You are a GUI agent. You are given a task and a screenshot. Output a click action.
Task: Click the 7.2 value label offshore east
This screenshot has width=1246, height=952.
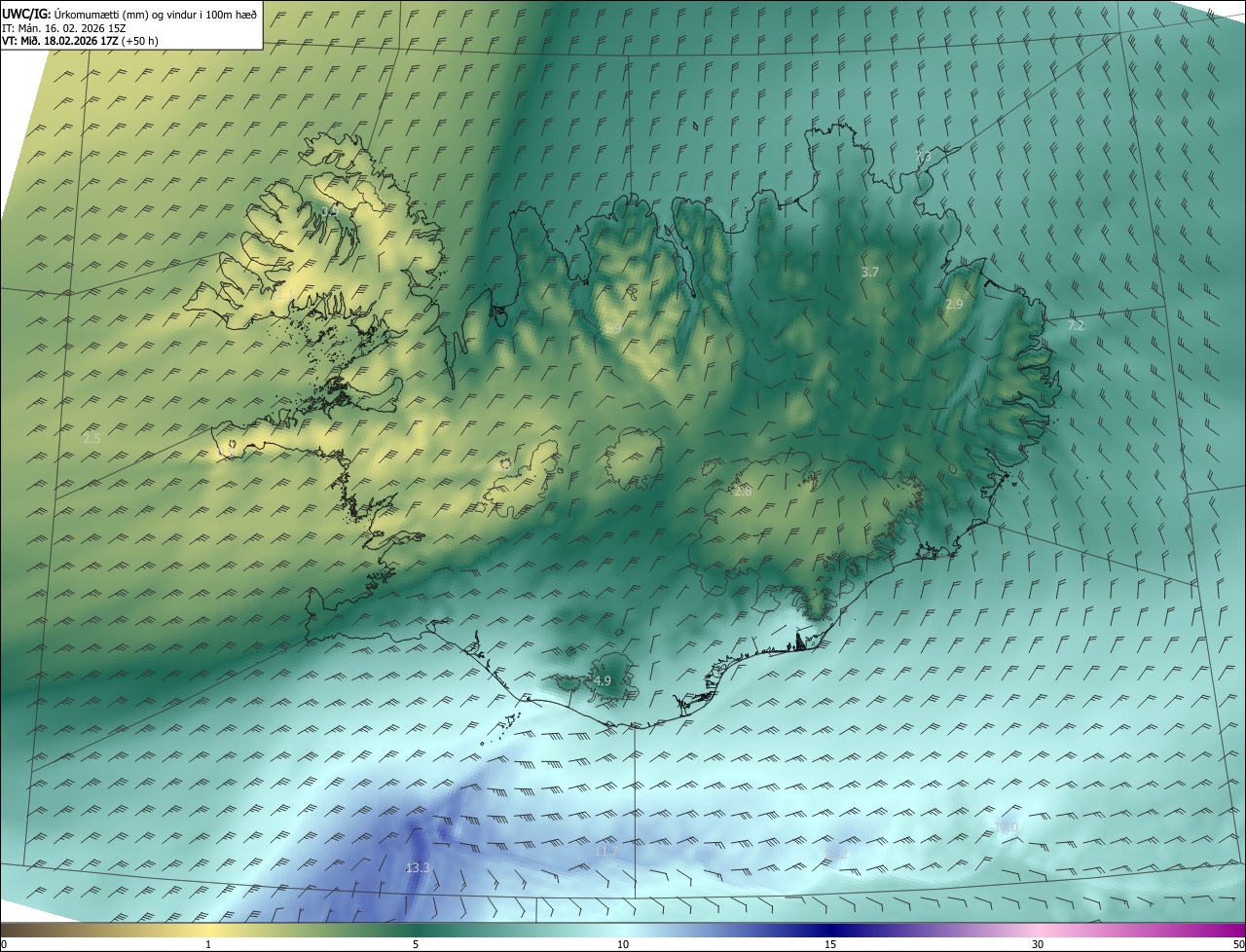coord(1076,325)
